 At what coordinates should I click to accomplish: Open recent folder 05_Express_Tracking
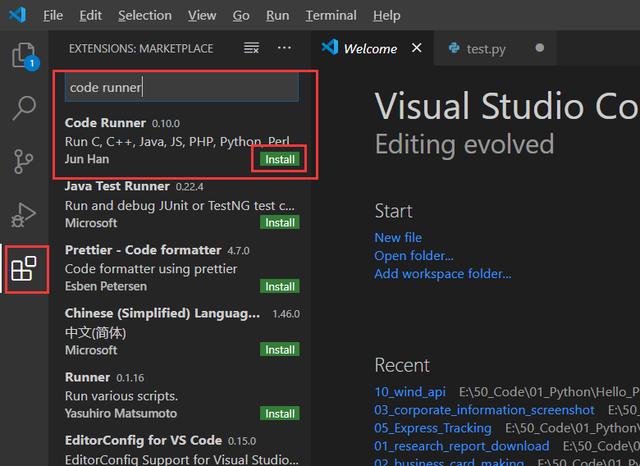click(433, 428)
